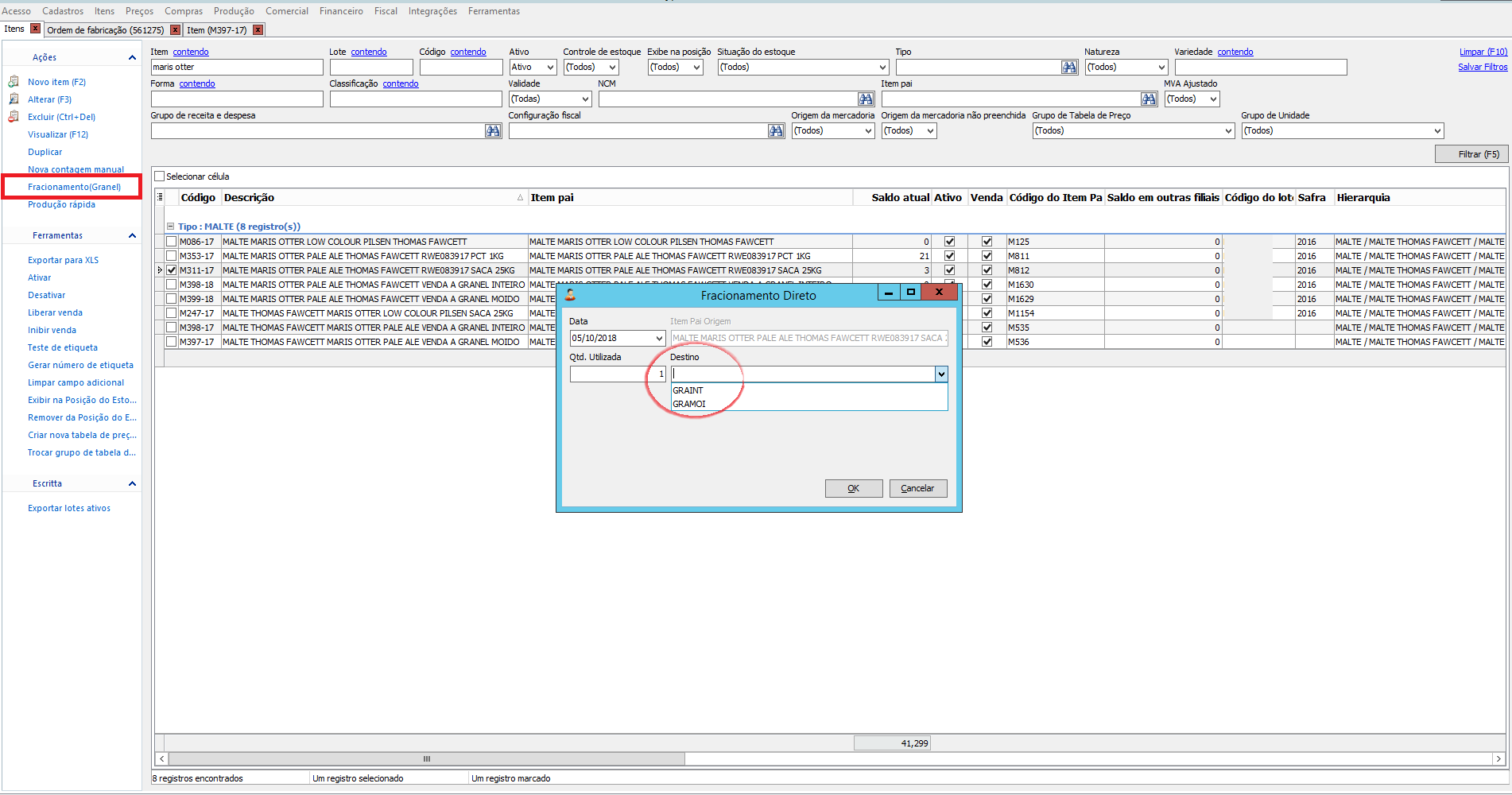The image size is (1512, 795).
Task: Click the Item filter text field
Action: coord(237,68)
